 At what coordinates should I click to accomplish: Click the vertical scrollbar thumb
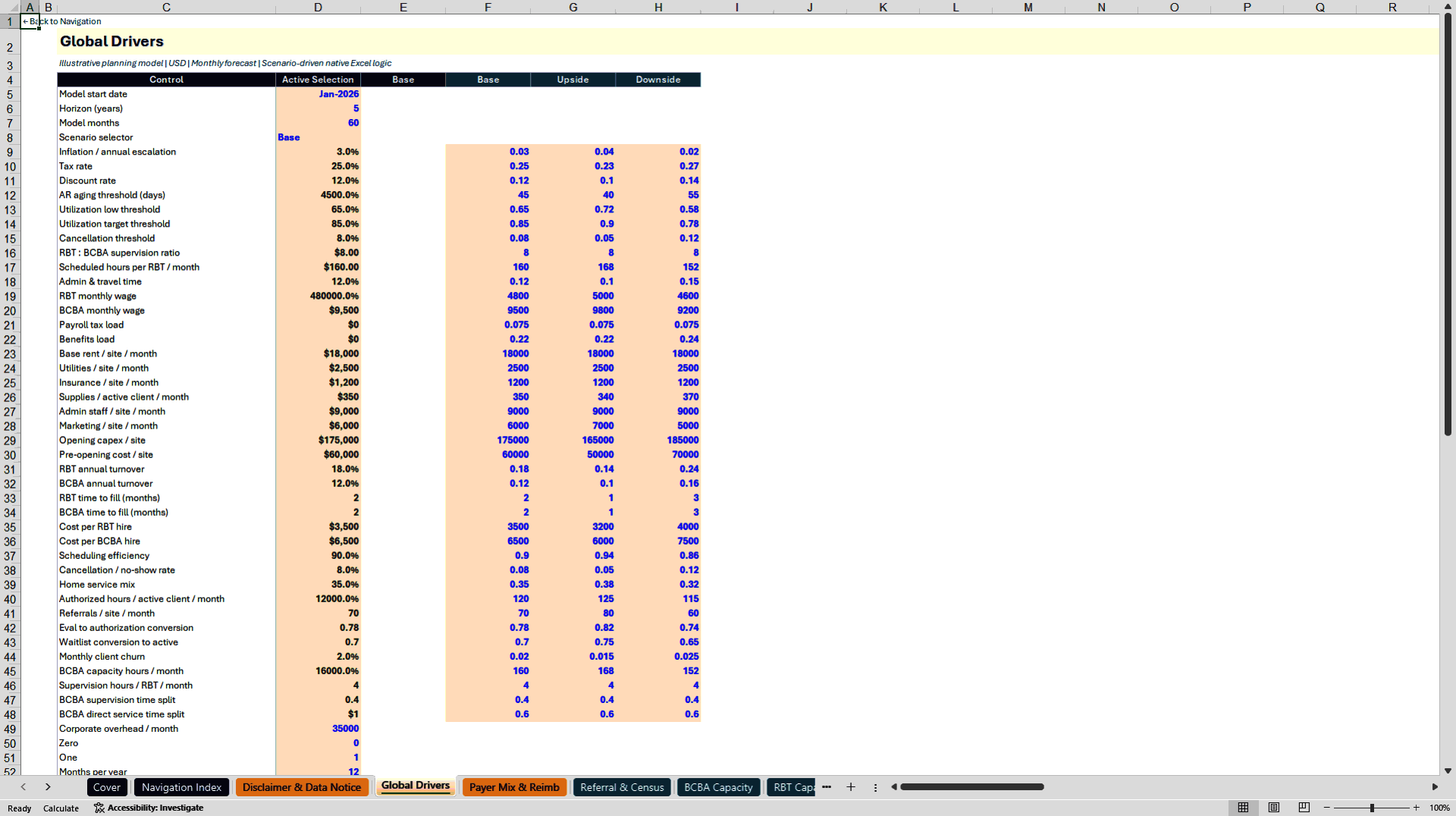coord(1448,225)
